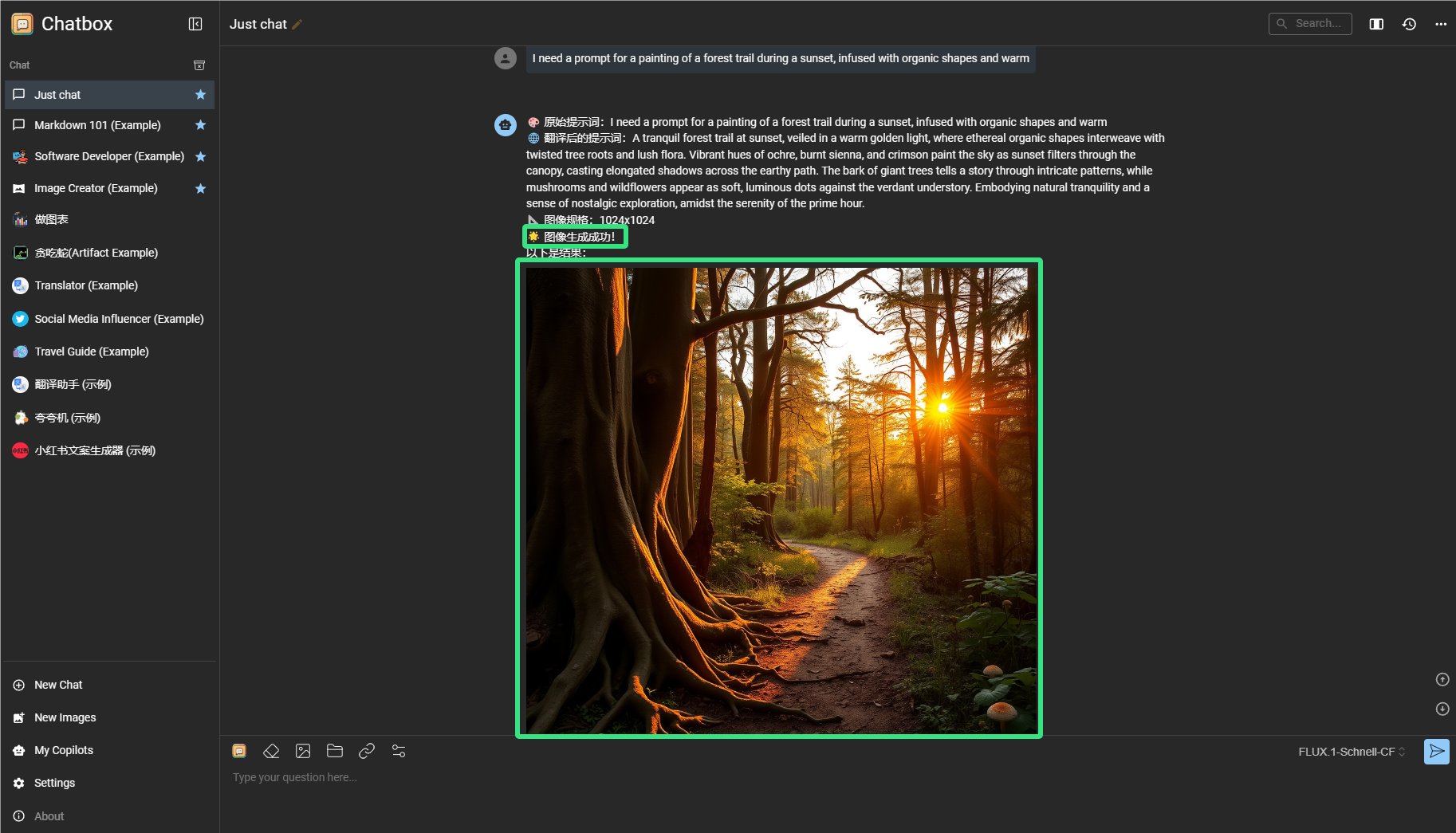Screen dimensions: 1456x833
Task: Open My Copilots
Action: 109,750
